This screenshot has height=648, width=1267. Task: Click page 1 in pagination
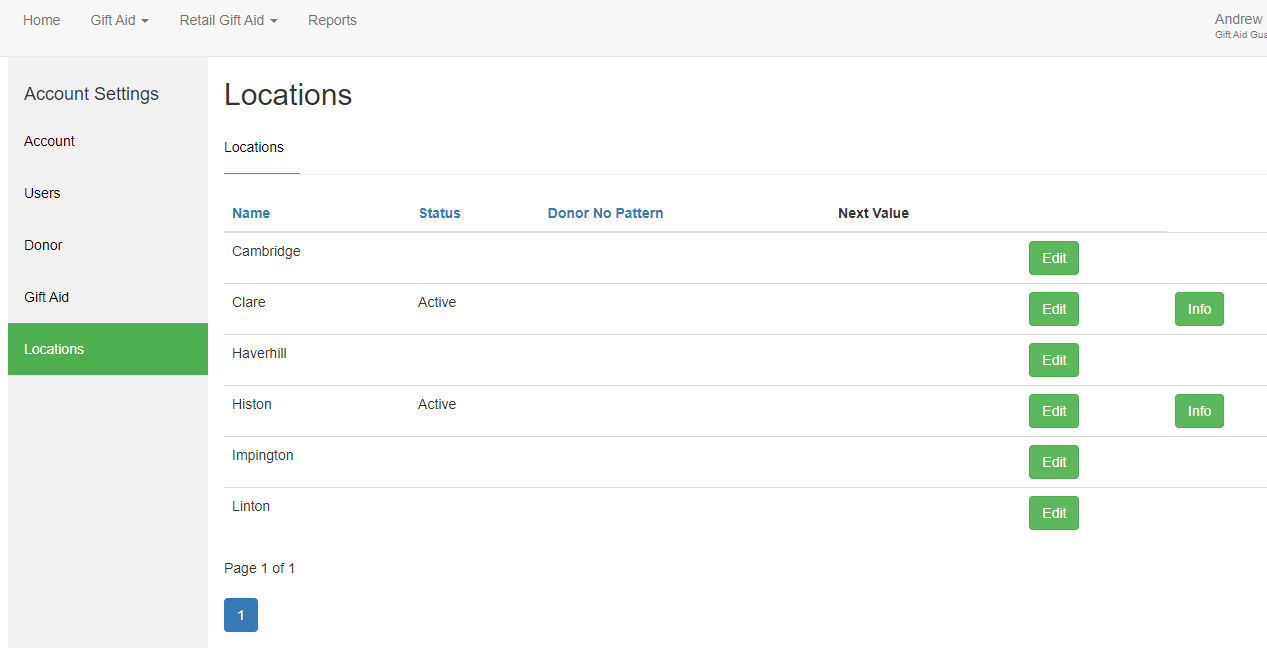point(241,615)
